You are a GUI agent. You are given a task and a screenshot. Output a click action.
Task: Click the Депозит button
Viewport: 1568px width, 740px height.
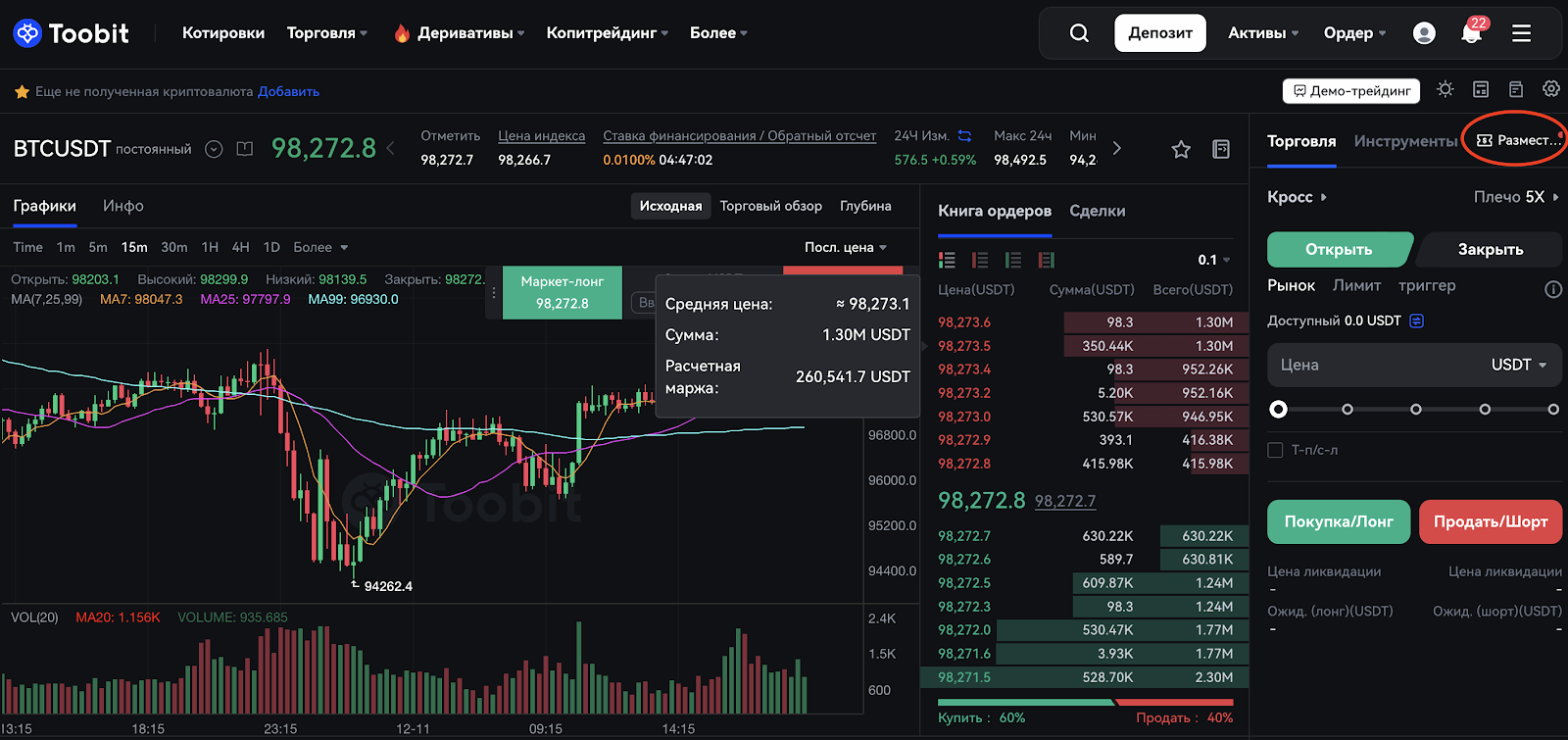pyautogui.click(x=1160, y=33)
